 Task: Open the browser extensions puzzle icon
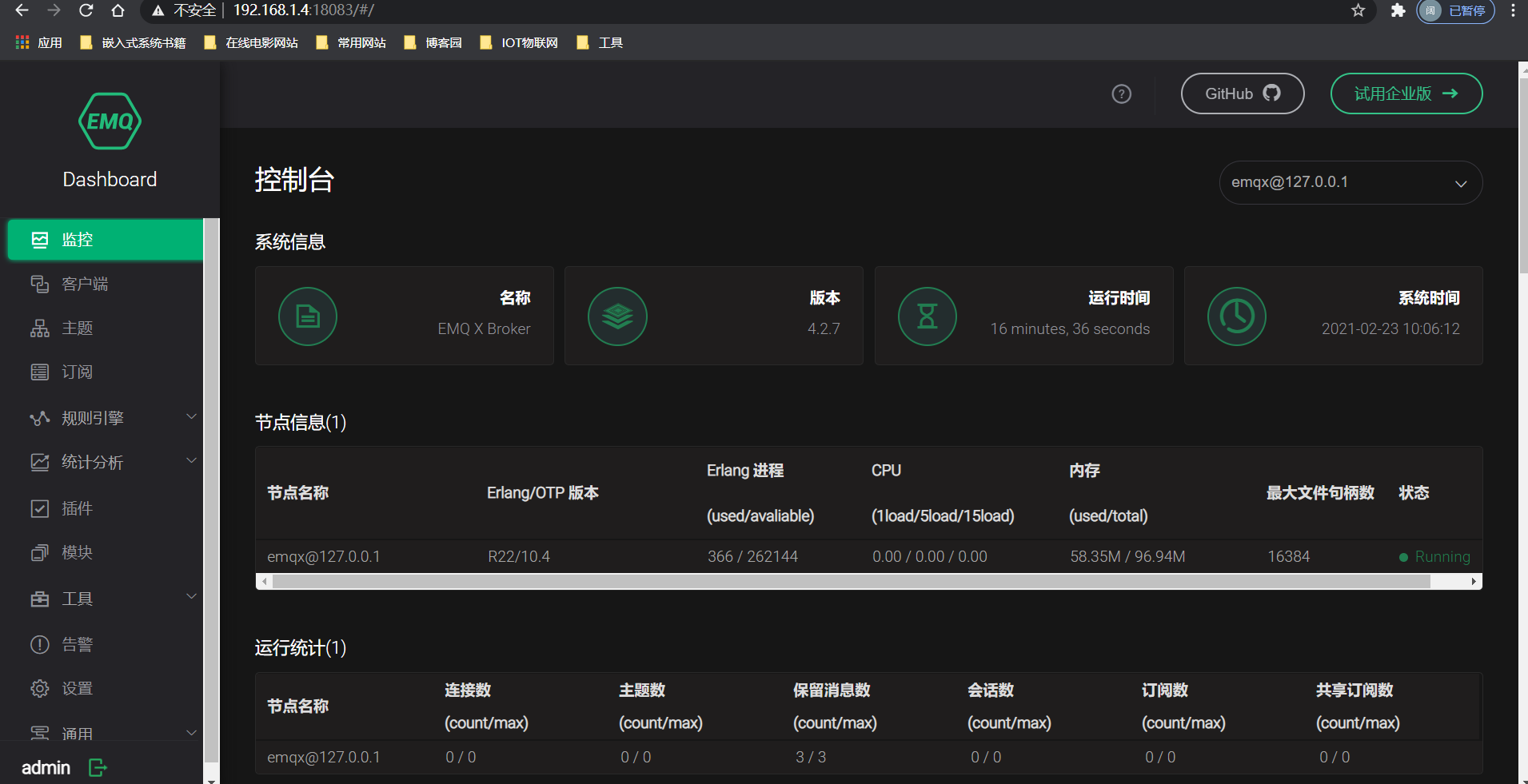pyautogui.click(x=1398, y=10)
